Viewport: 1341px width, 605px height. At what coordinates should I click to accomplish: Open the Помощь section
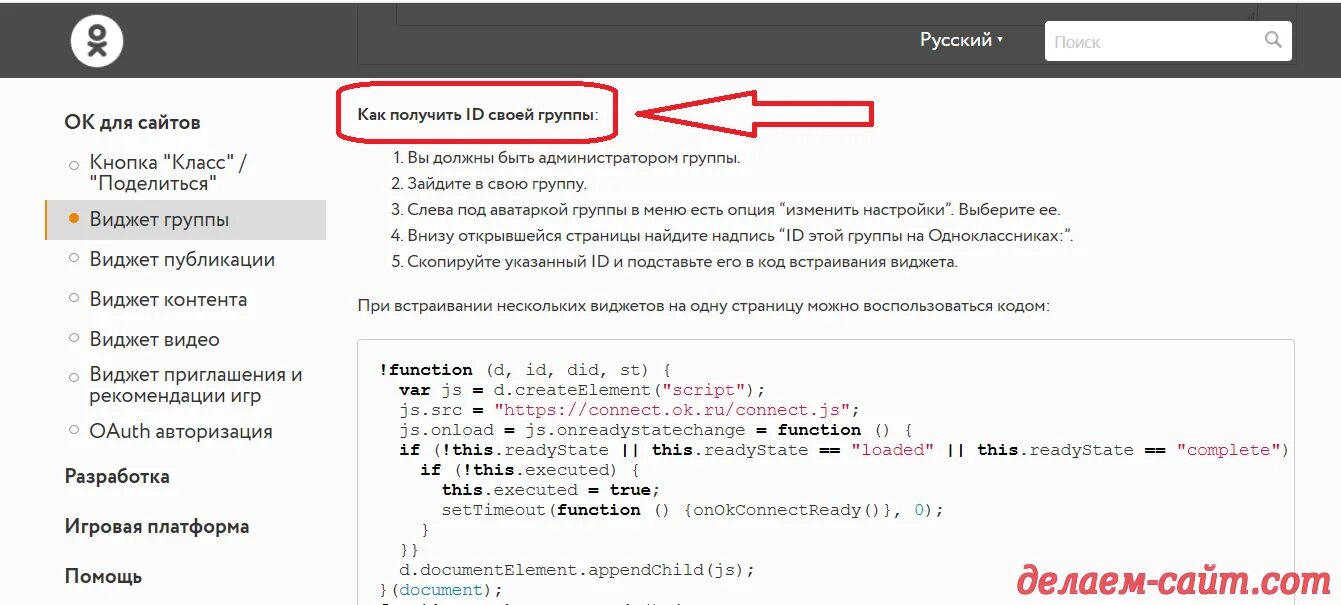[103, 576]
